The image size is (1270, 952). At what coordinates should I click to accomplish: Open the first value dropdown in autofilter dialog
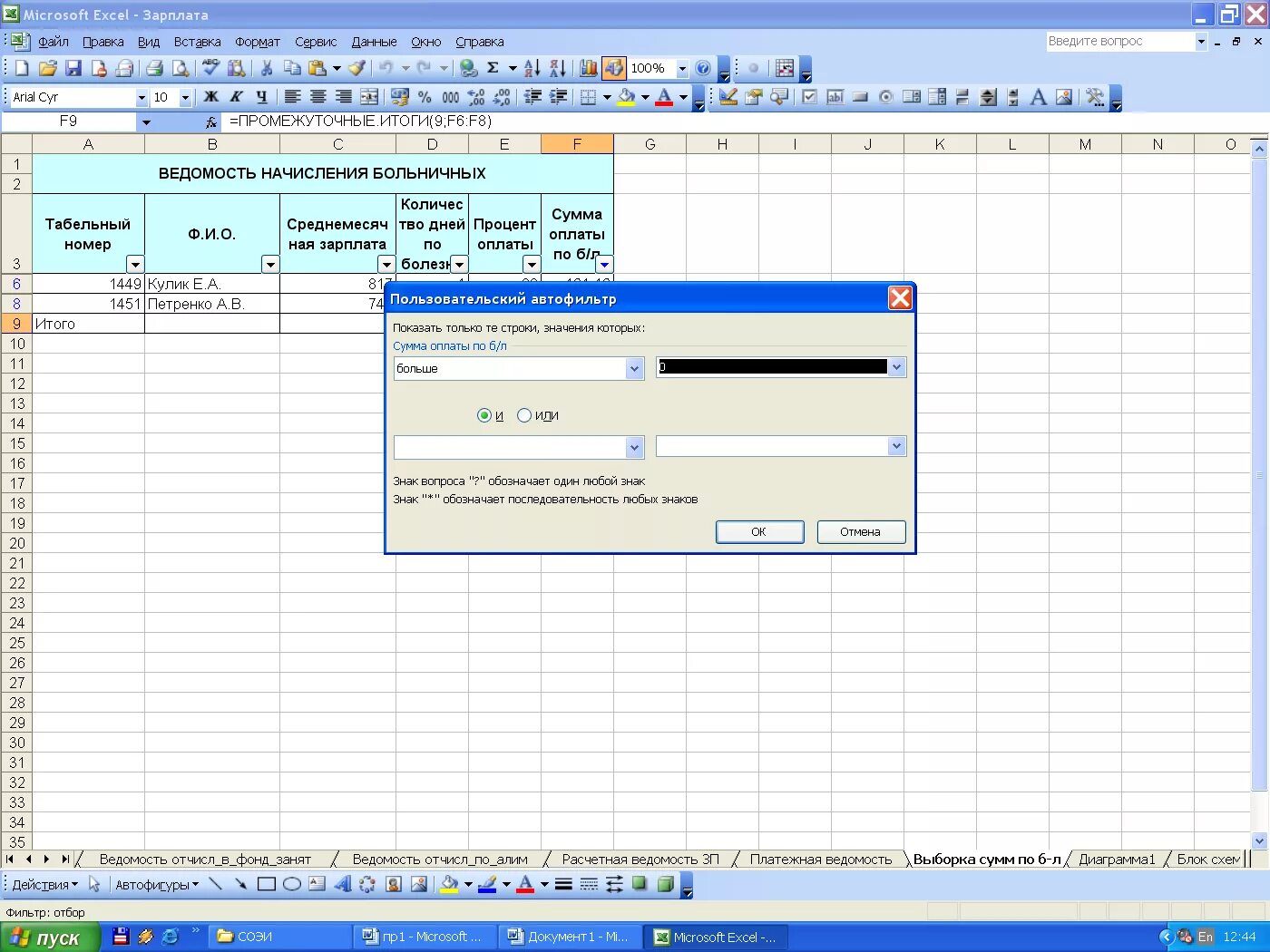tap(897, 367)
